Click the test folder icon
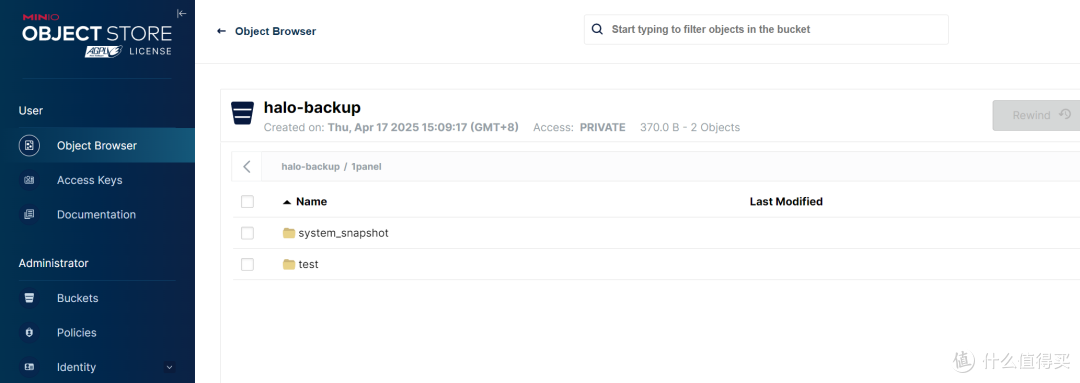The image size is (1080, 383). point(289,264)
